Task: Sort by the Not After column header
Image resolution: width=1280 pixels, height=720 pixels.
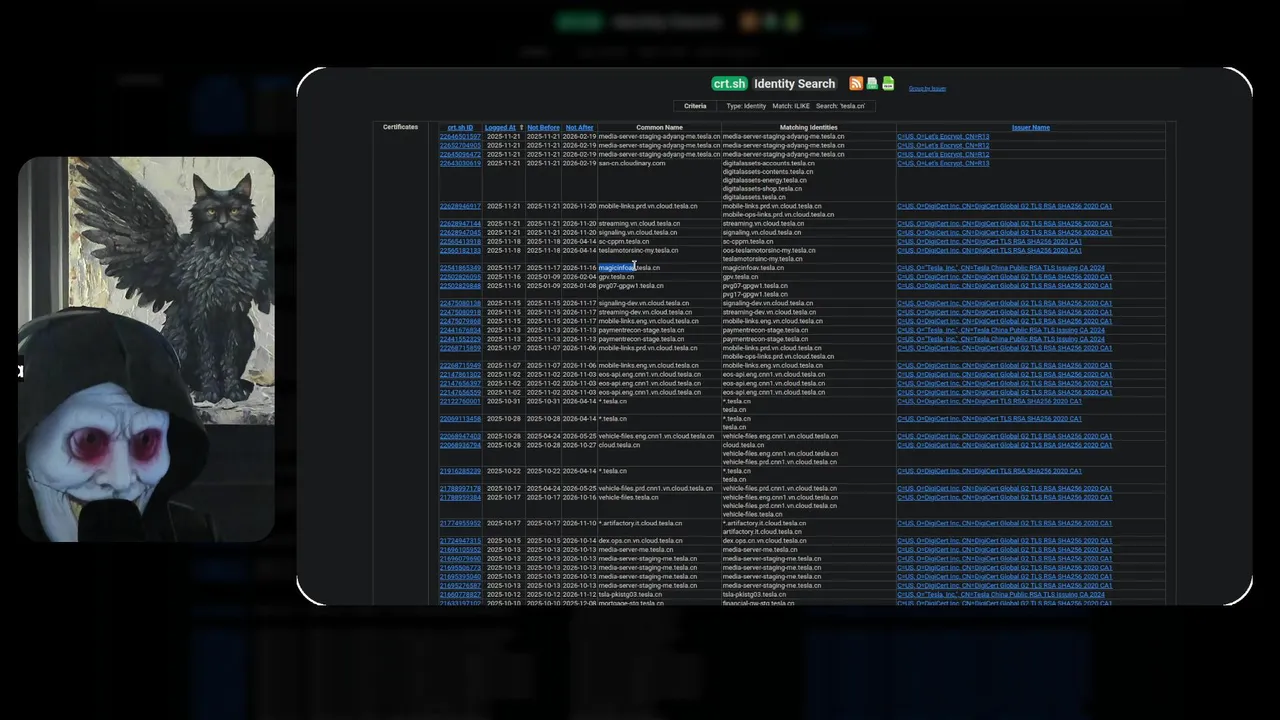Action: tap(579, 128)
